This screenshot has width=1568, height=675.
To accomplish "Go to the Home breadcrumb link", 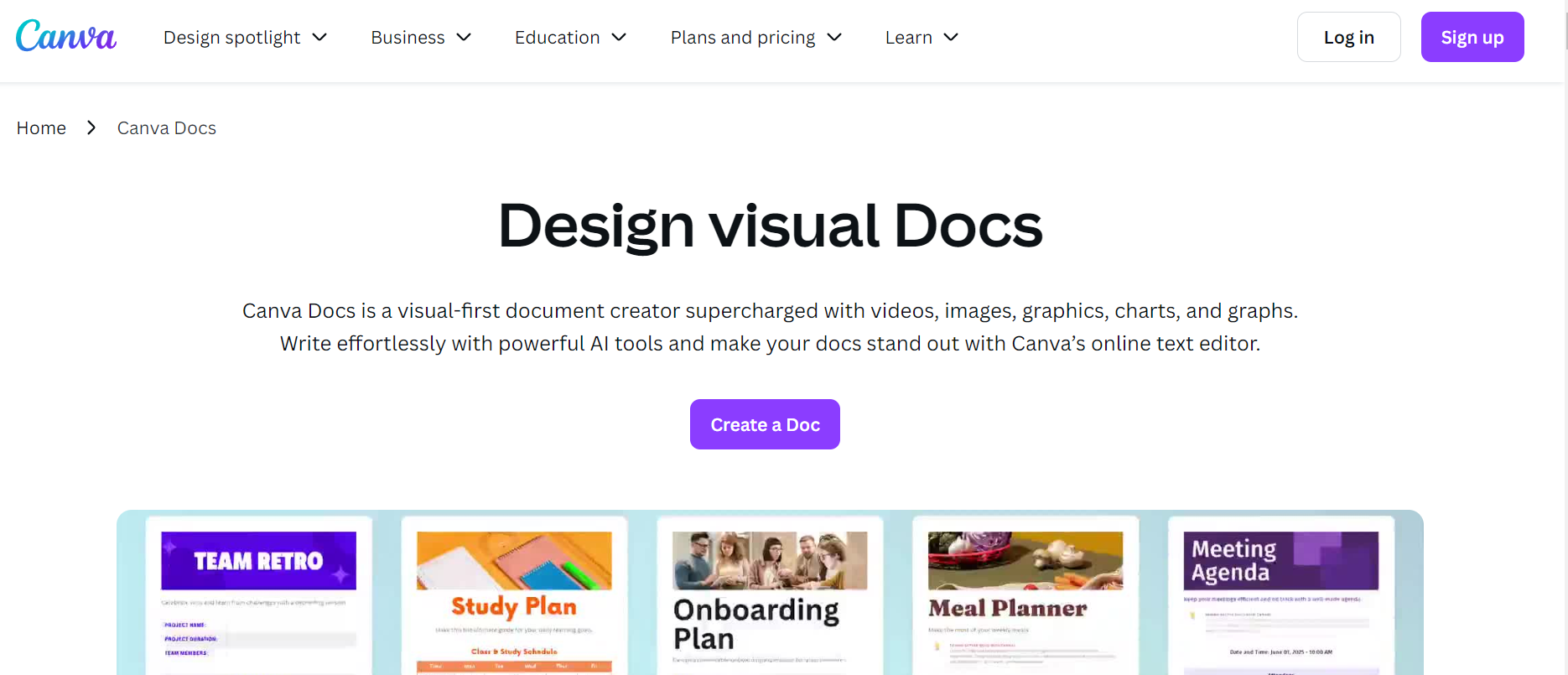I will pyautogui.click(x=41, y=128).
